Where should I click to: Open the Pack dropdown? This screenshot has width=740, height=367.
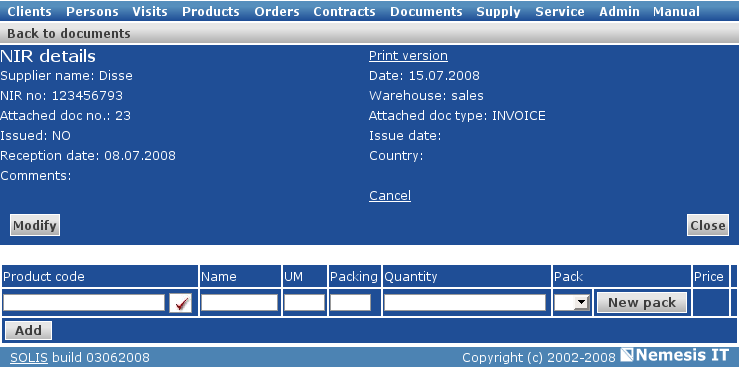[572, 303]
